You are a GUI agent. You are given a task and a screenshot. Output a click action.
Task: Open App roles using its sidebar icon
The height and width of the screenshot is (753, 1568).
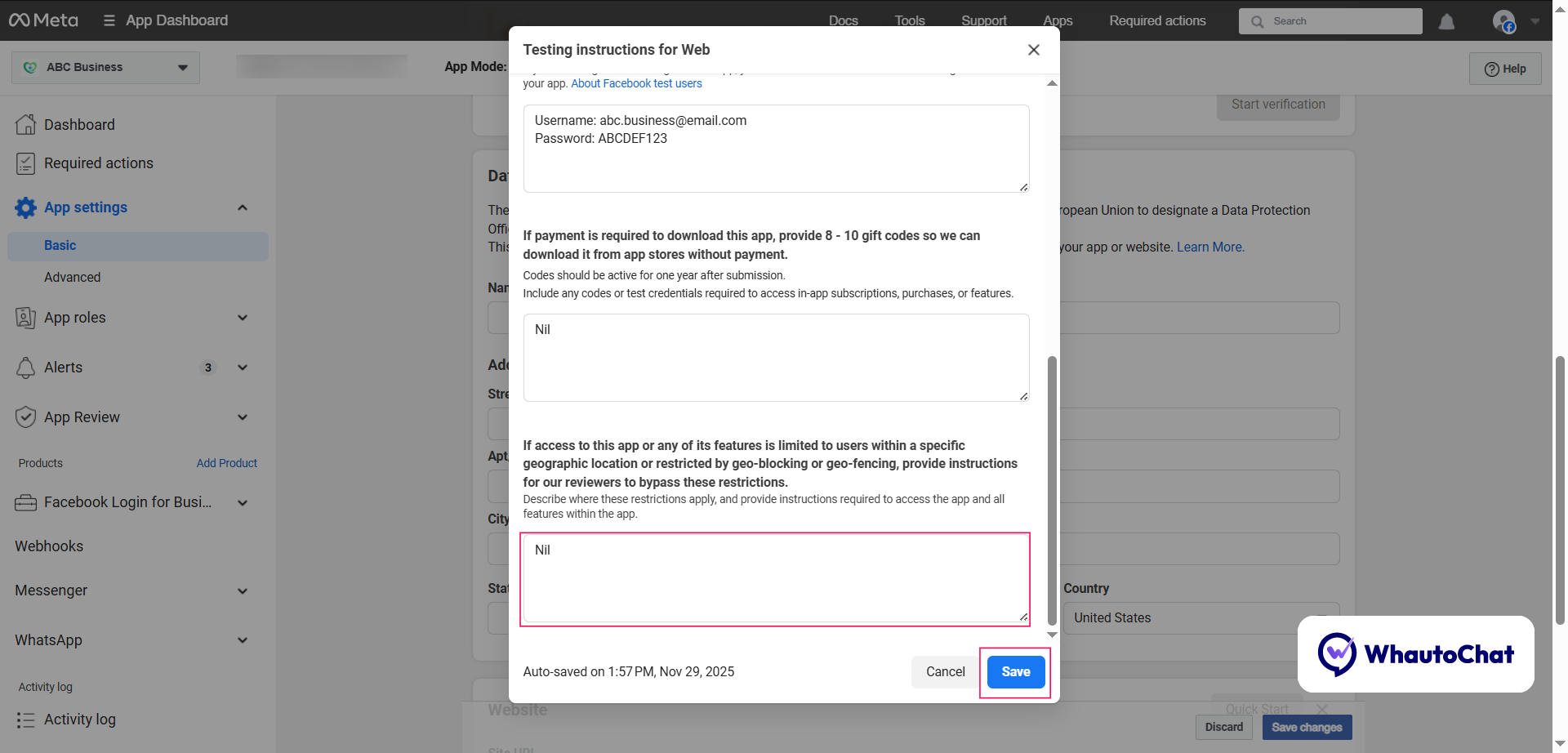(x=25, y=318)
